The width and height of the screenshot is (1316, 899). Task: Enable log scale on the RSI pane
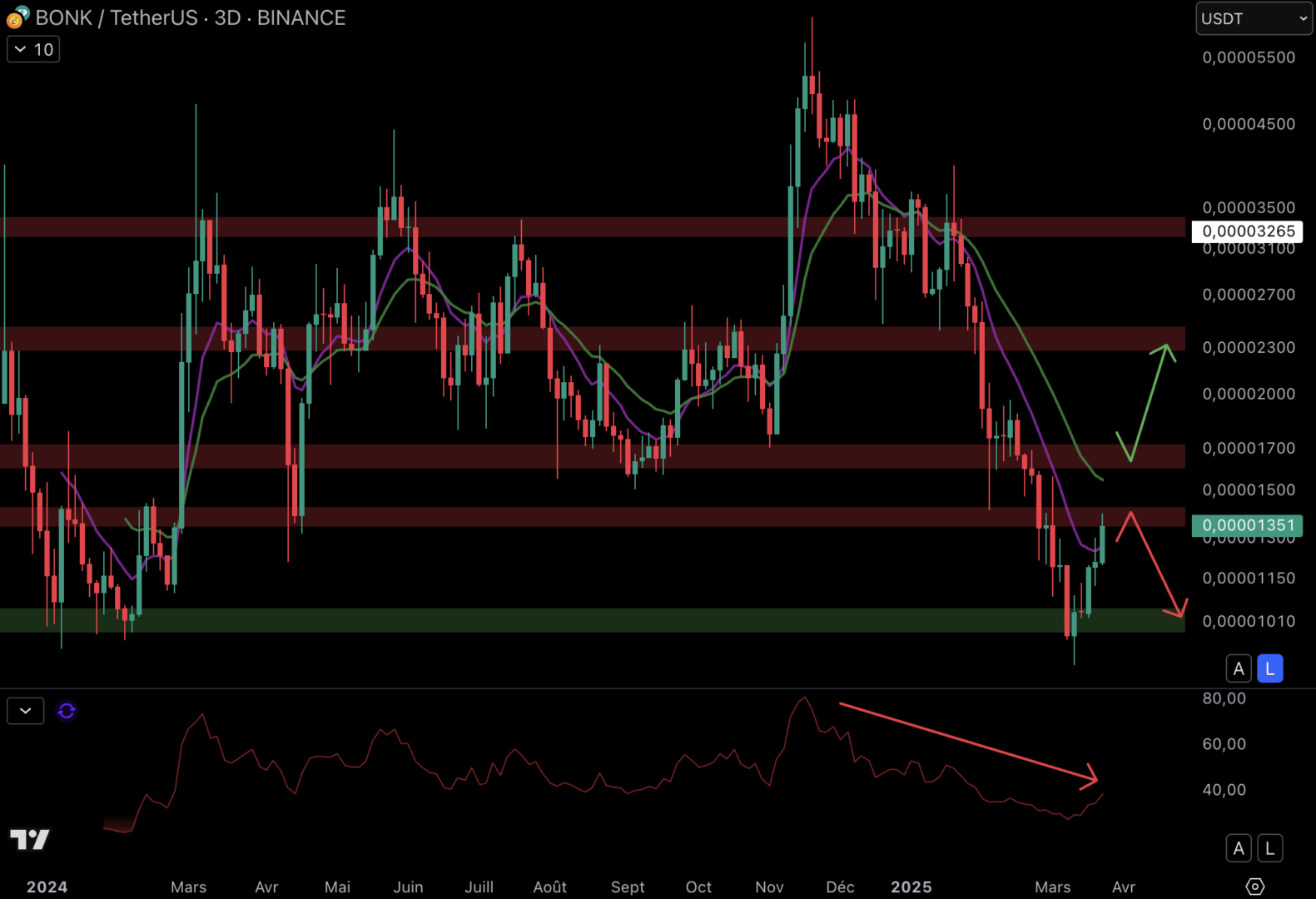pyautogui.click(x=1269, y=848)
